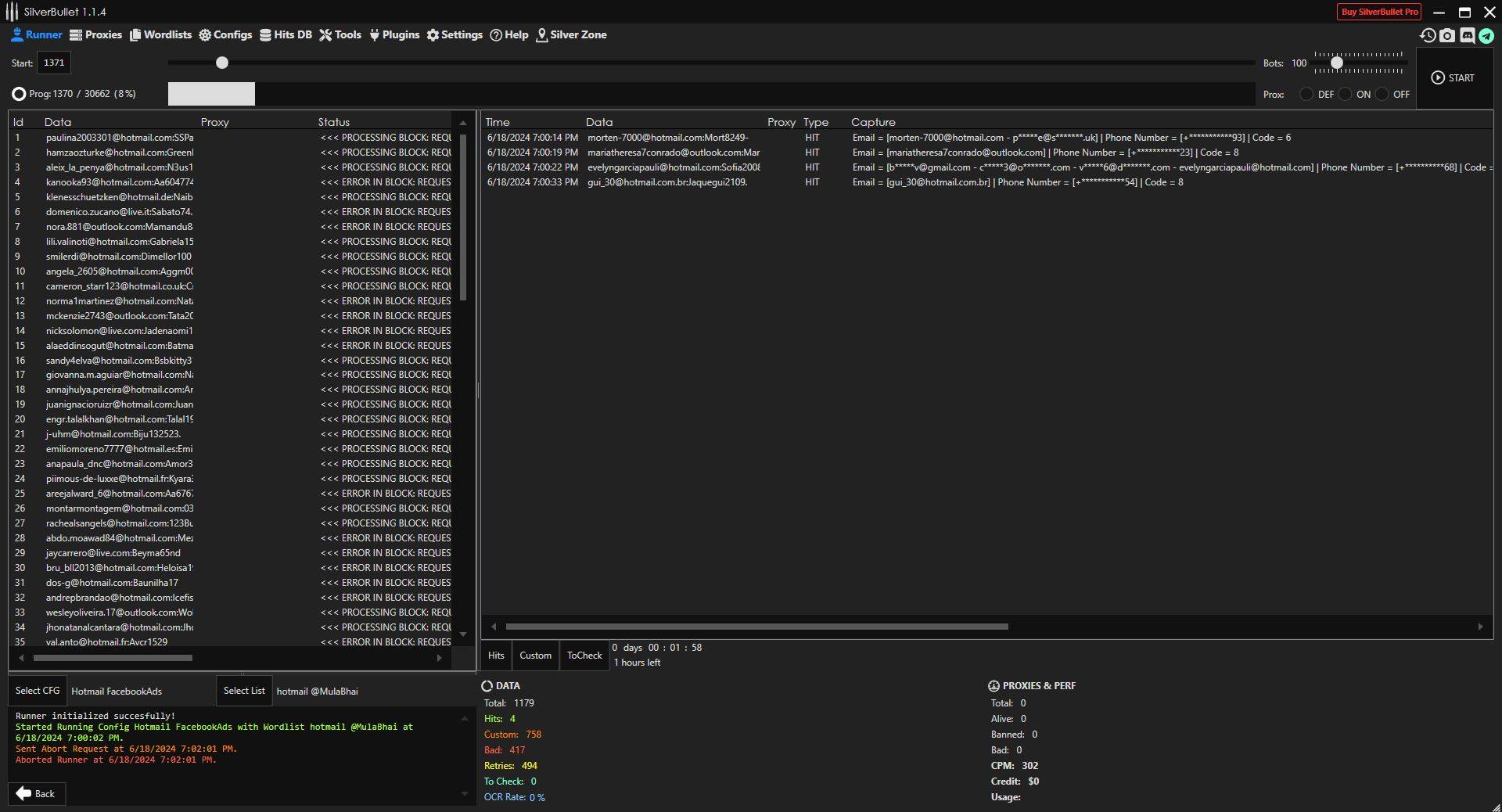
Task: Click the hits table horizontal scrollbar
Action: pyautogui.click(x=756, y=627)
